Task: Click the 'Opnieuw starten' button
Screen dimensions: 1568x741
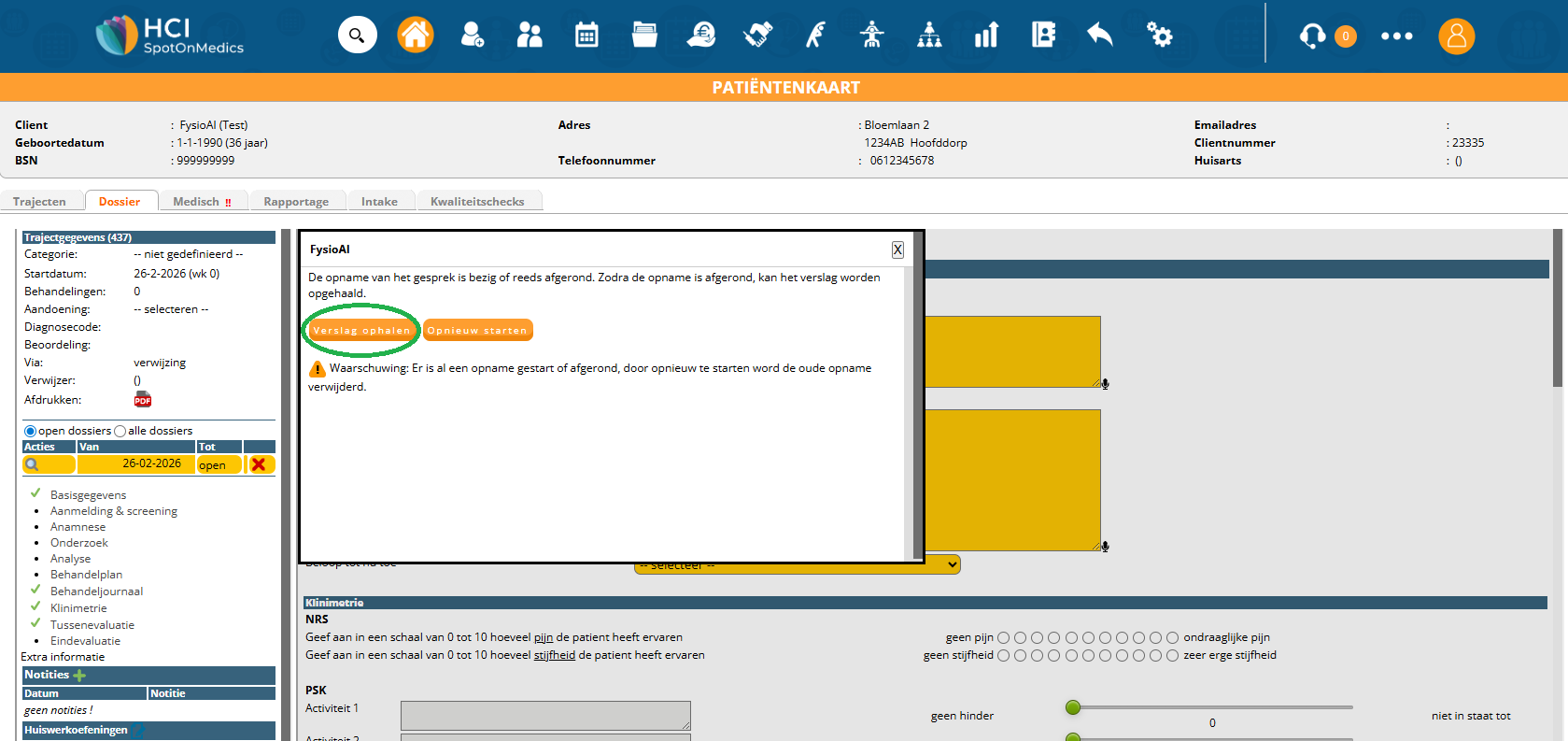Action: coord(477,330)
